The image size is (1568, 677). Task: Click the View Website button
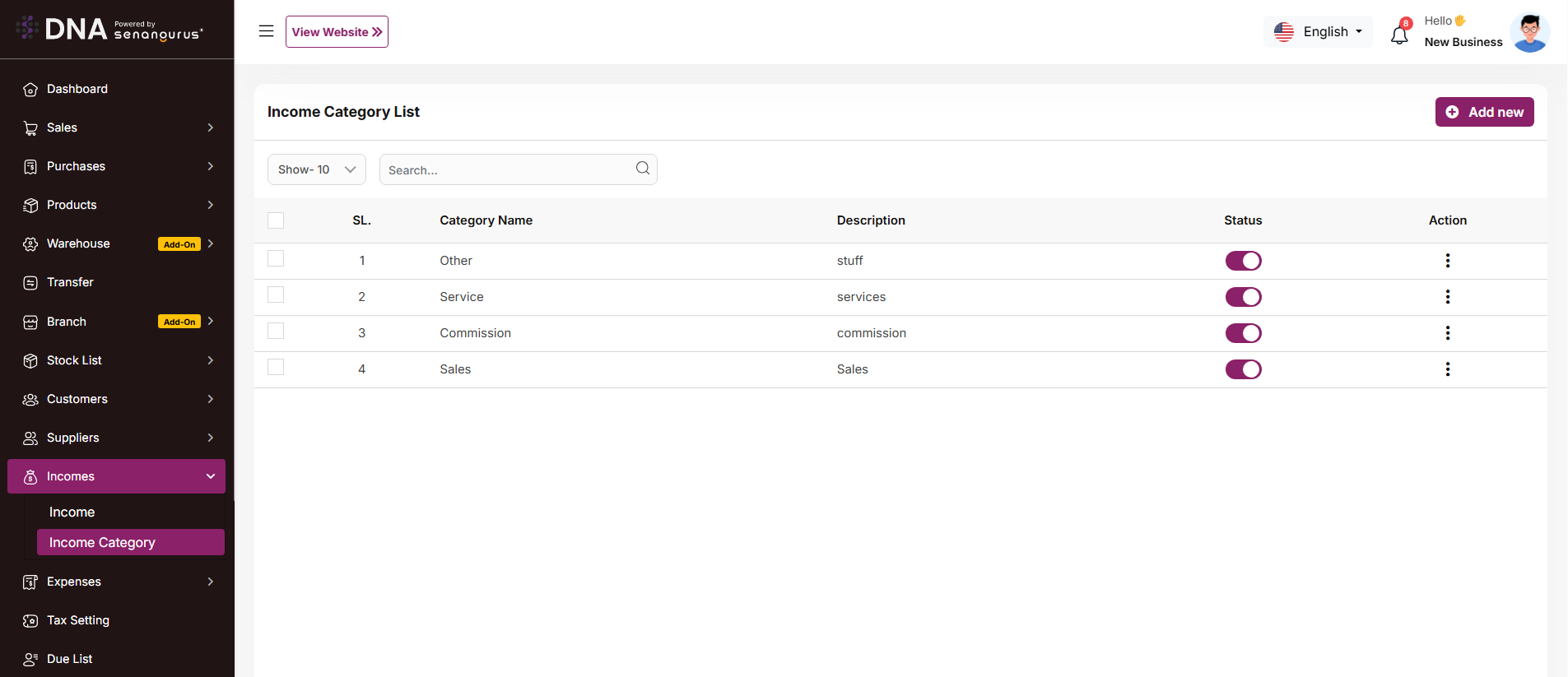pos(337,32)
